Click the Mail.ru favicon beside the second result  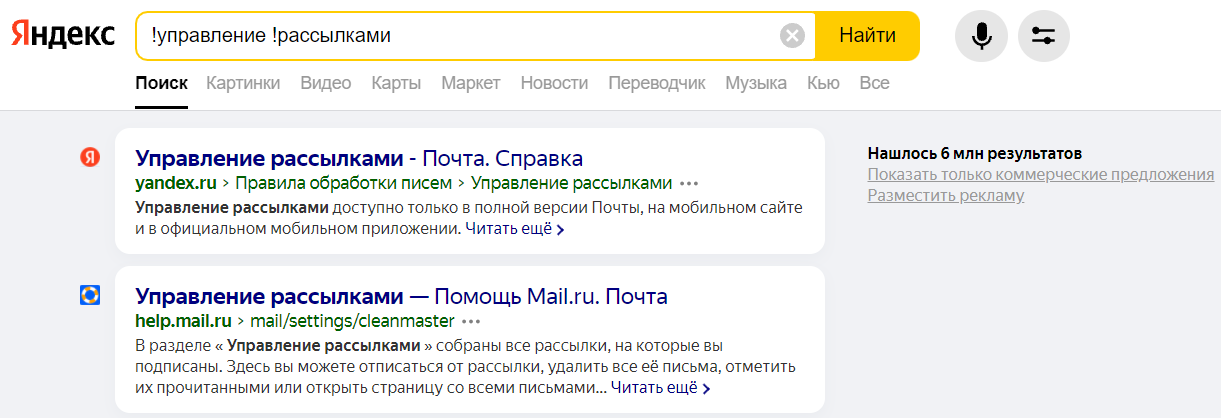coord(90,295)
